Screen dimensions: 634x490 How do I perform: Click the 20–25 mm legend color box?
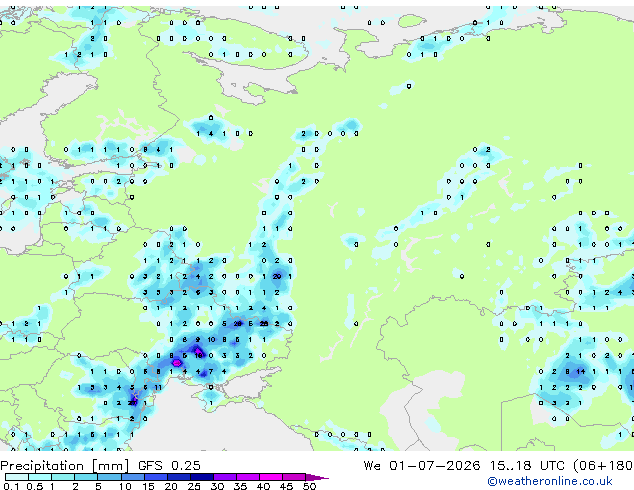click(x=179, y=477)
